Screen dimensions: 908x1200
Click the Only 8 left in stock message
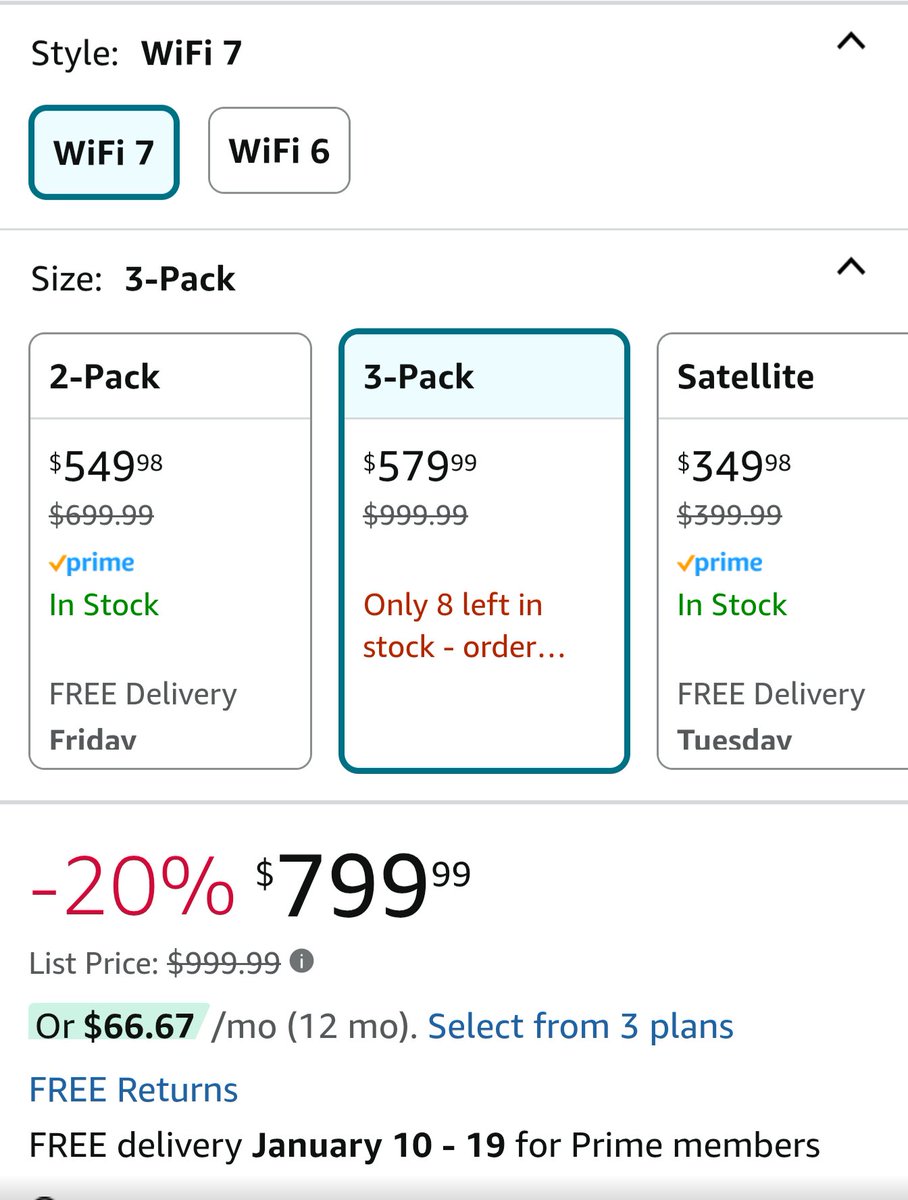pos(465,626)
